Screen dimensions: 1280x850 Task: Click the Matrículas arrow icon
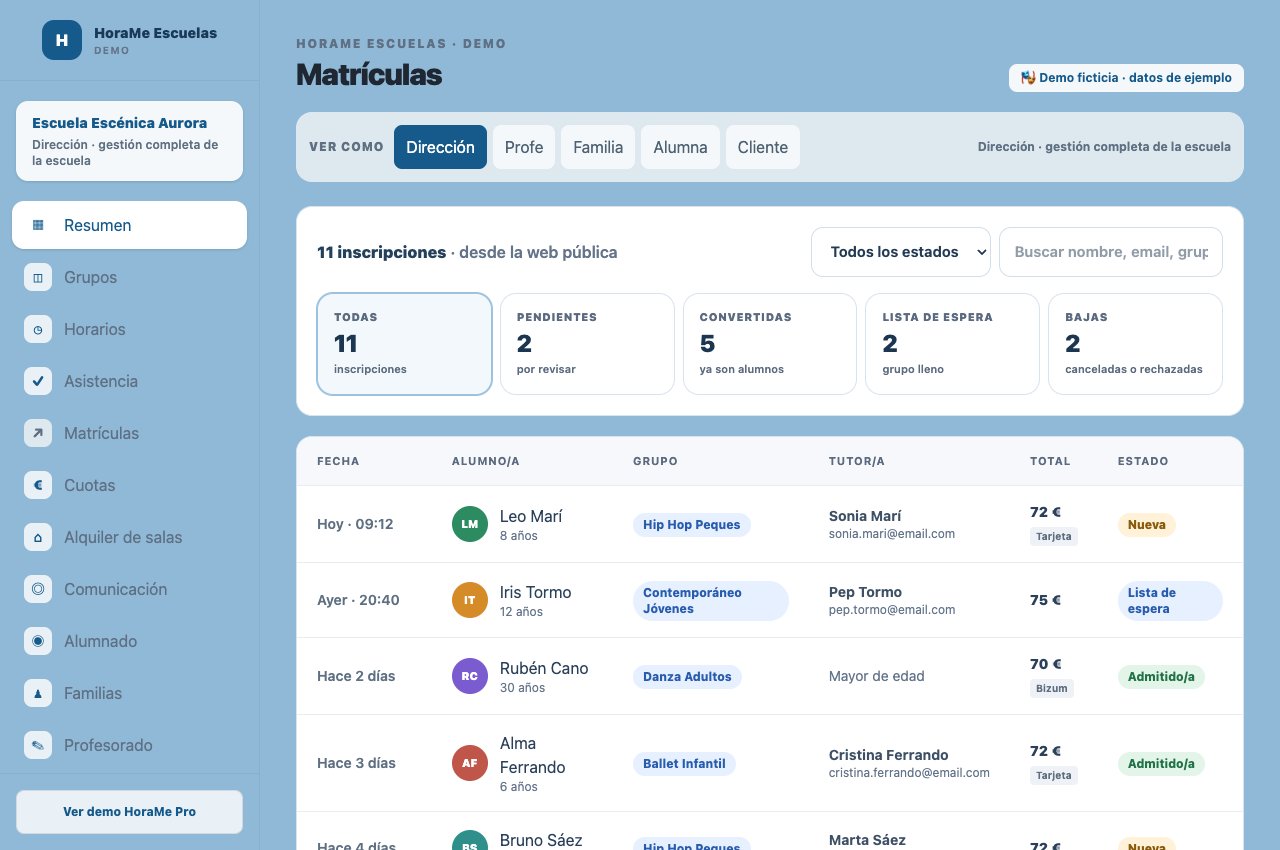38,433
